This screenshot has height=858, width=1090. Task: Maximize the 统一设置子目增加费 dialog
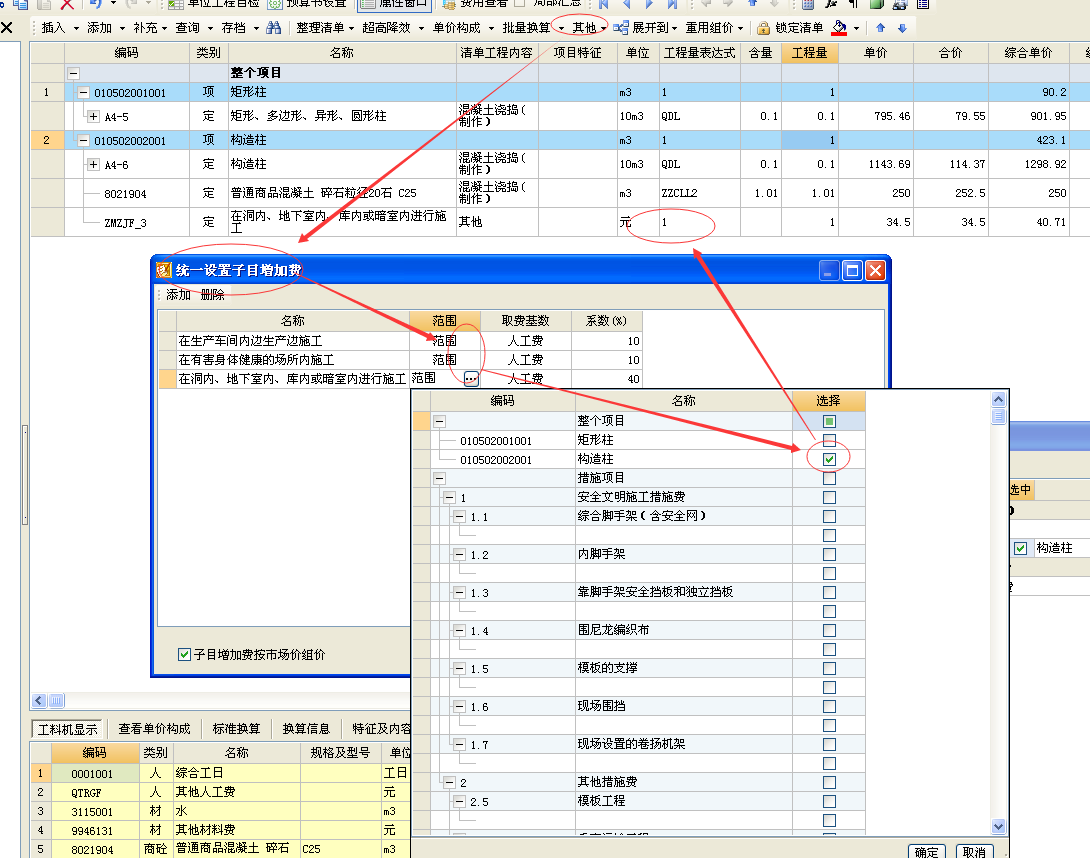852,270
